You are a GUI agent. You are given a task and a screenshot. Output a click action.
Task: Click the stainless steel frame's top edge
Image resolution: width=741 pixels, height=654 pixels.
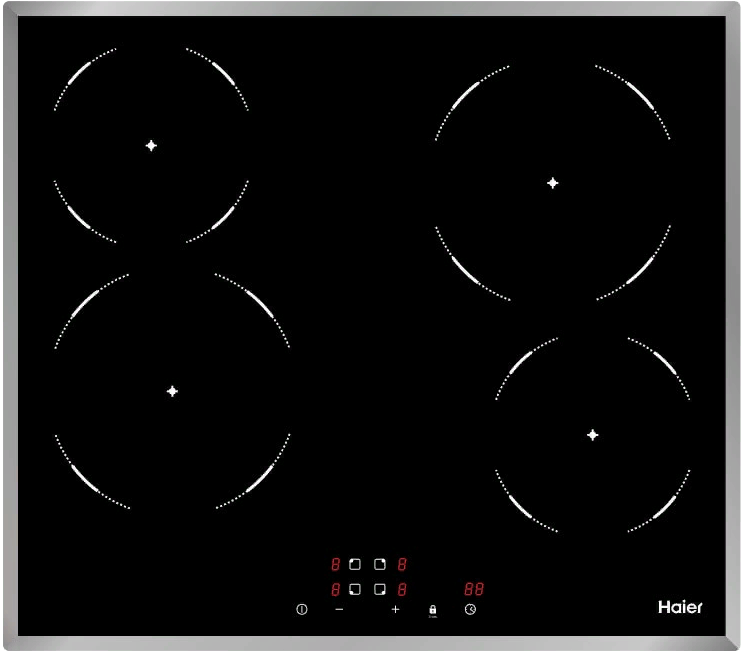pos(370,9)
